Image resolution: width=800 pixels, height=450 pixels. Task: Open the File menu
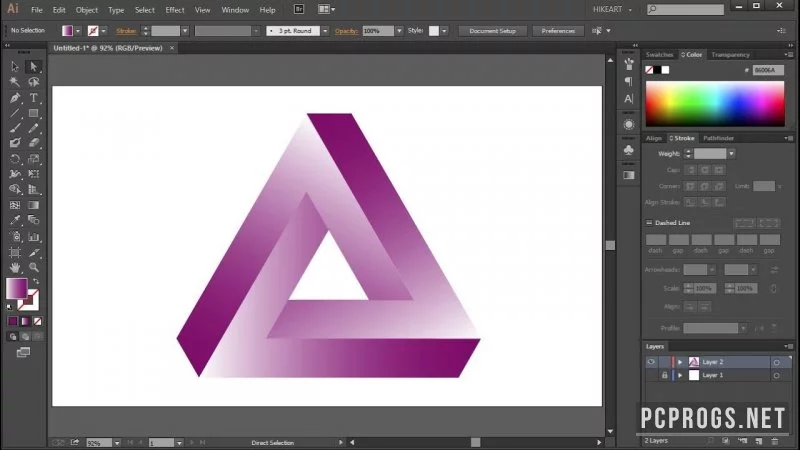[x=37, y=10]
